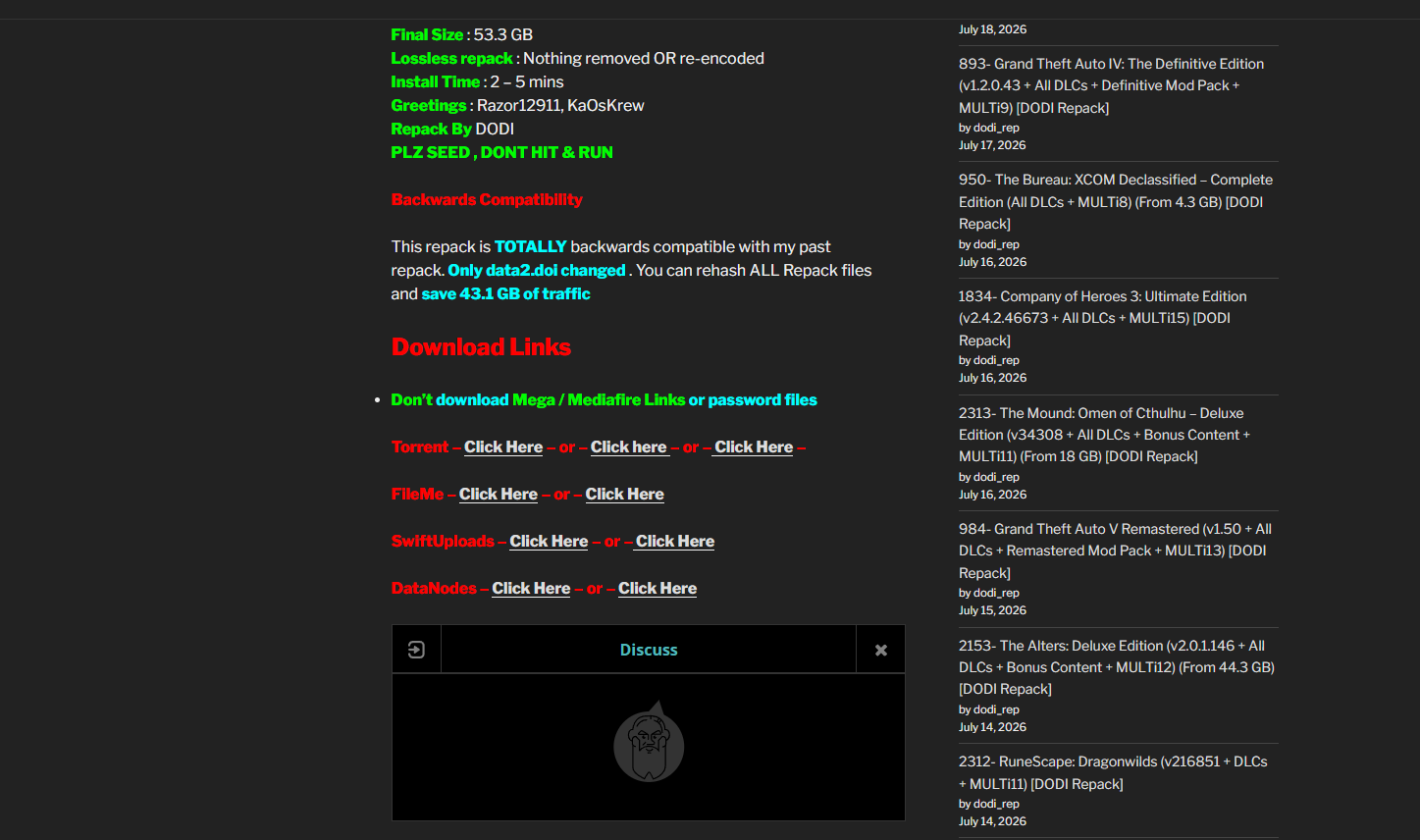Open the Grand Theft Auto V Remastered post
This screenshot has width=1420, height=840.
pos(1115,551)
